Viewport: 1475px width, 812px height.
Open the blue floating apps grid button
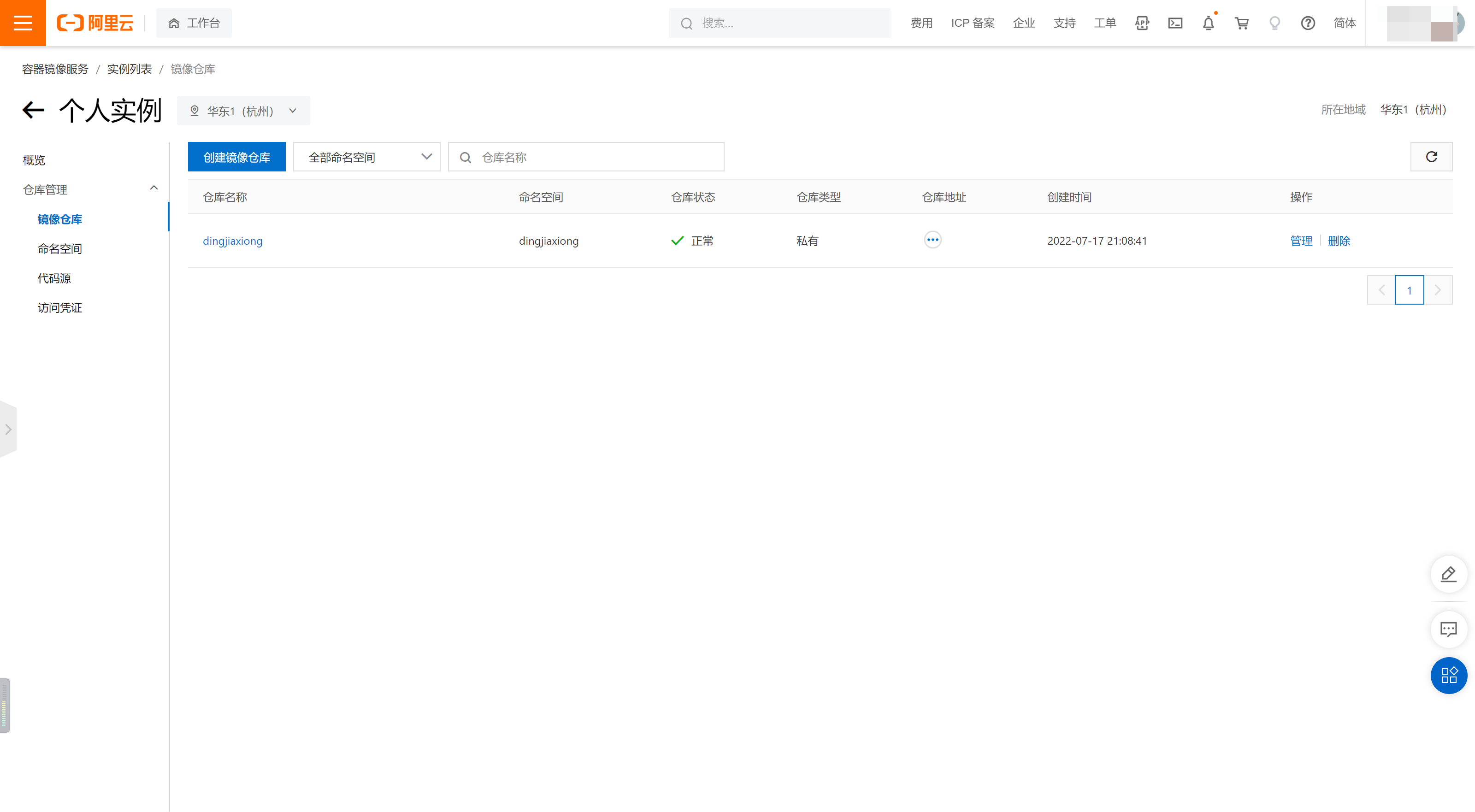tap(1449, 676)
